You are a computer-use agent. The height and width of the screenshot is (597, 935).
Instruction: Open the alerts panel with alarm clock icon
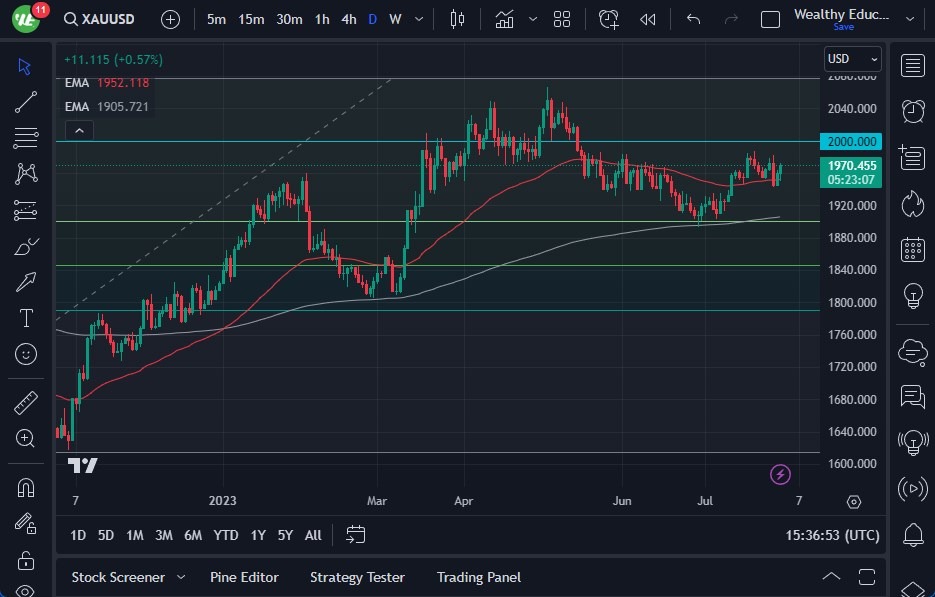point(912,110)
